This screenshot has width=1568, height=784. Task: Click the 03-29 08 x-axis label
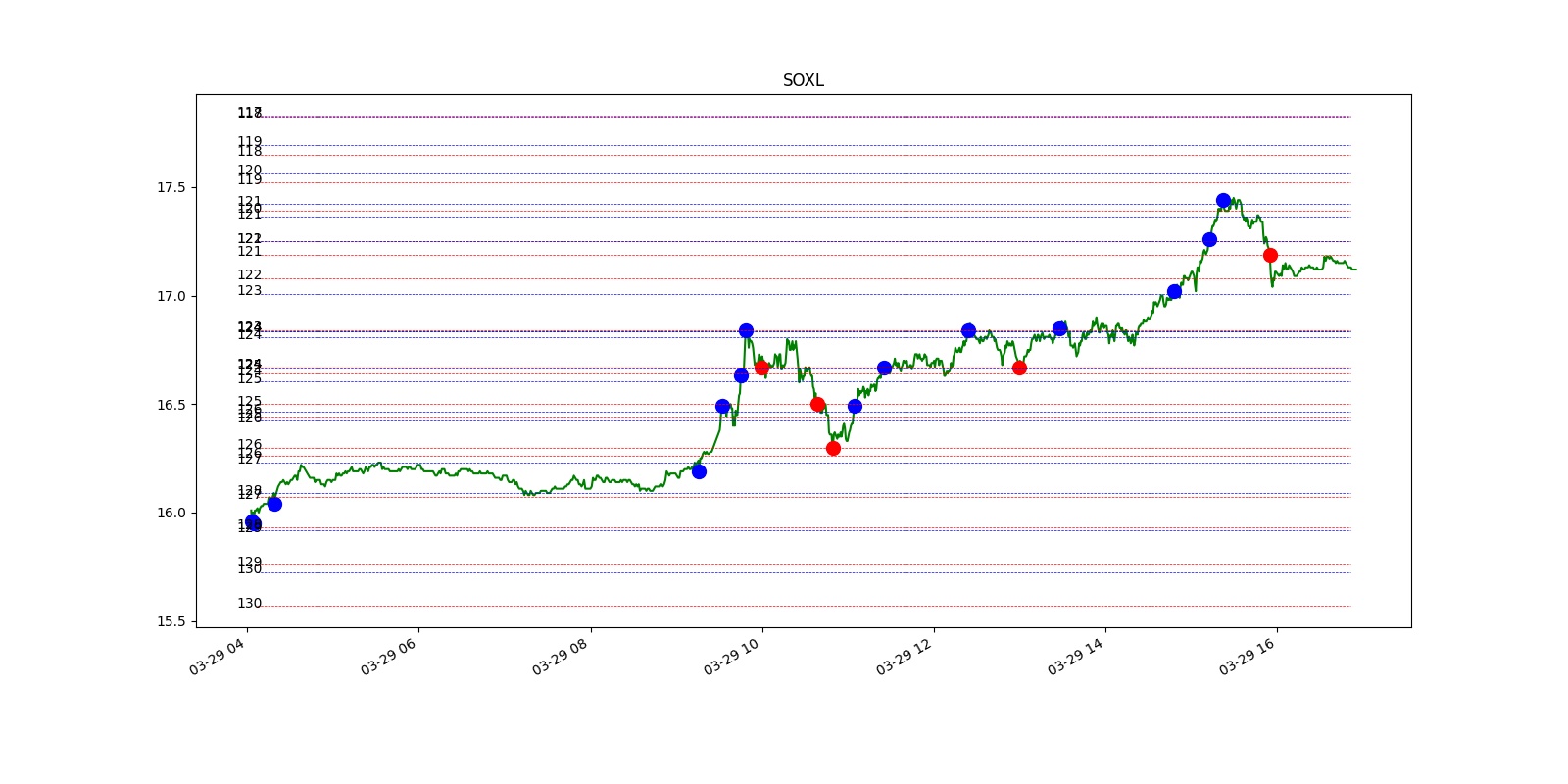coord(560,656)
